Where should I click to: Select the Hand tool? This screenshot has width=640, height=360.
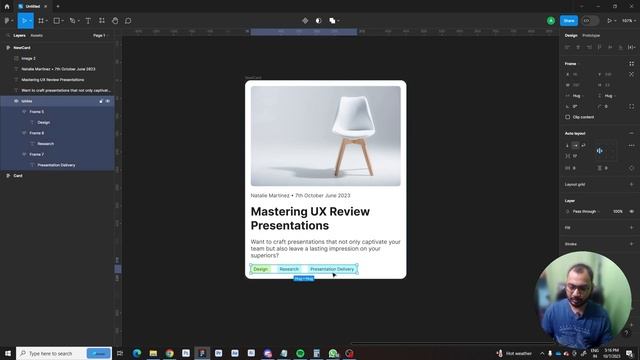(115, 20)
